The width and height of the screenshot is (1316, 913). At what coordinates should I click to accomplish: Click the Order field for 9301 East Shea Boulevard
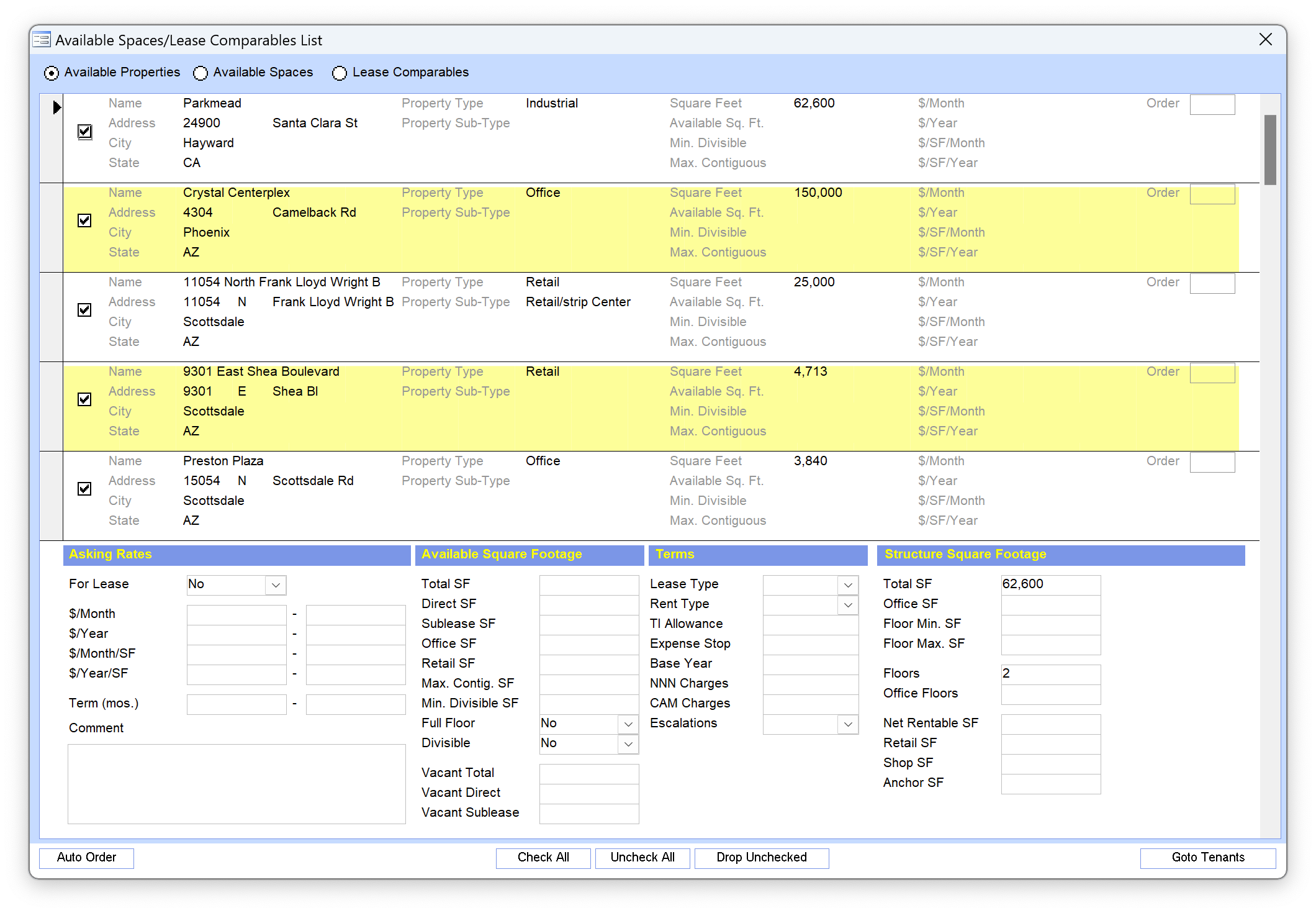click(x=1212, y=373)
